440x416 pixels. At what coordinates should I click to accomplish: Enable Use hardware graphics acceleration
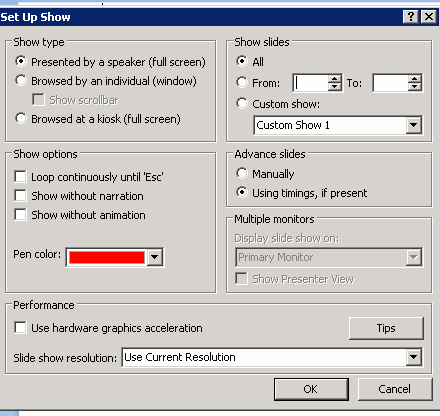tap(20, 327)
